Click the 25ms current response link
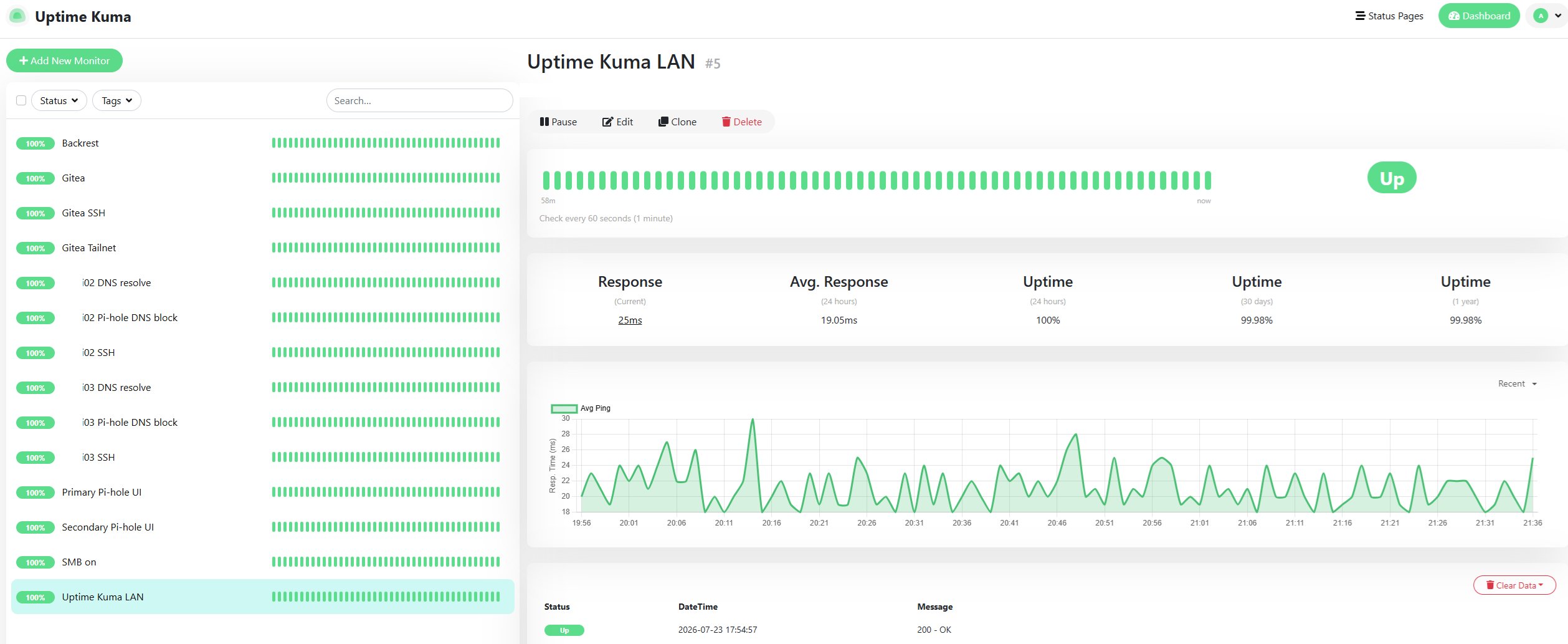Viewport: 1568px width, 644px height. pyautogui.click(x=630, y=320)
